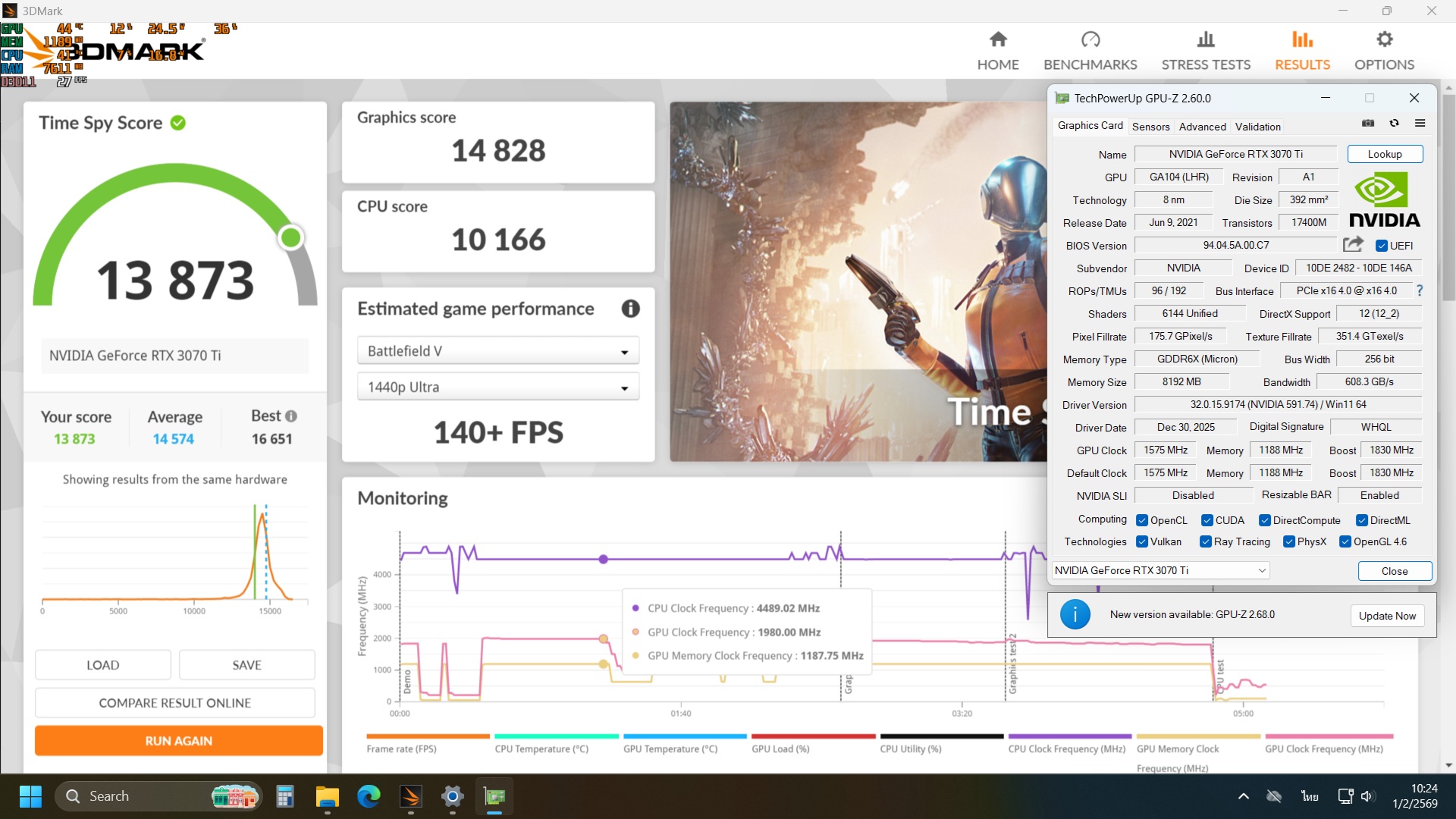Toggle the UEFI checkbox
The height and width of the screenshot is (819, 1456).
(x=1382, y=246)
